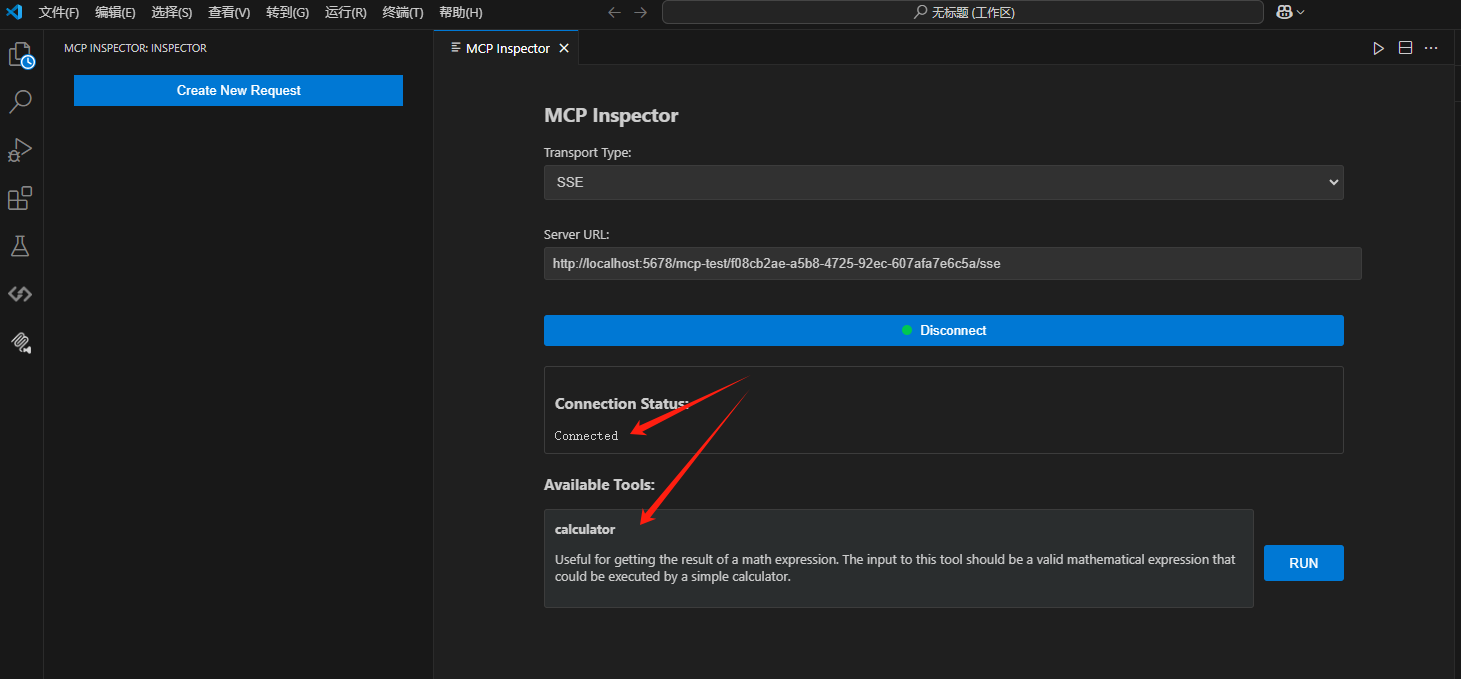Go back with the left arrow
This screenshot has height=679, width=1461.
615,12
